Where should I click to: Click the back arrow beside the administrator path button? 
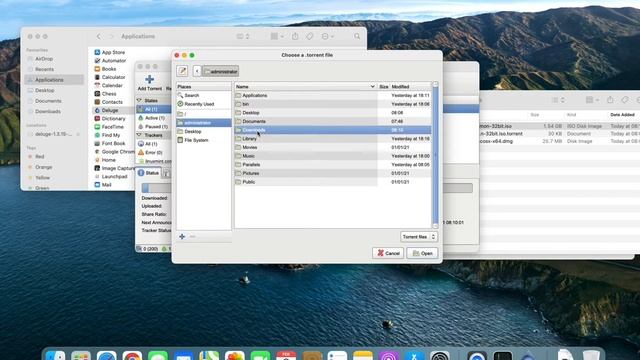(x=197, y=71)
